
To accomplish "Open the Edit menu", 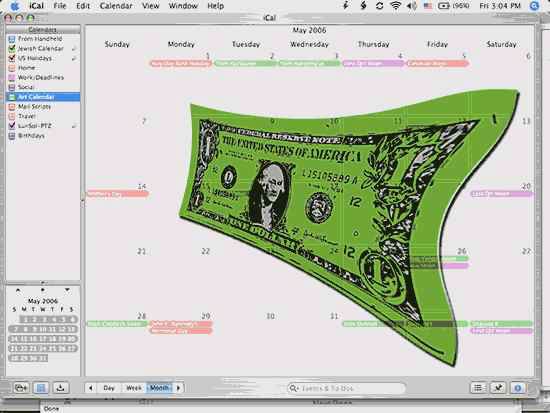I will (x=83, y=6).
